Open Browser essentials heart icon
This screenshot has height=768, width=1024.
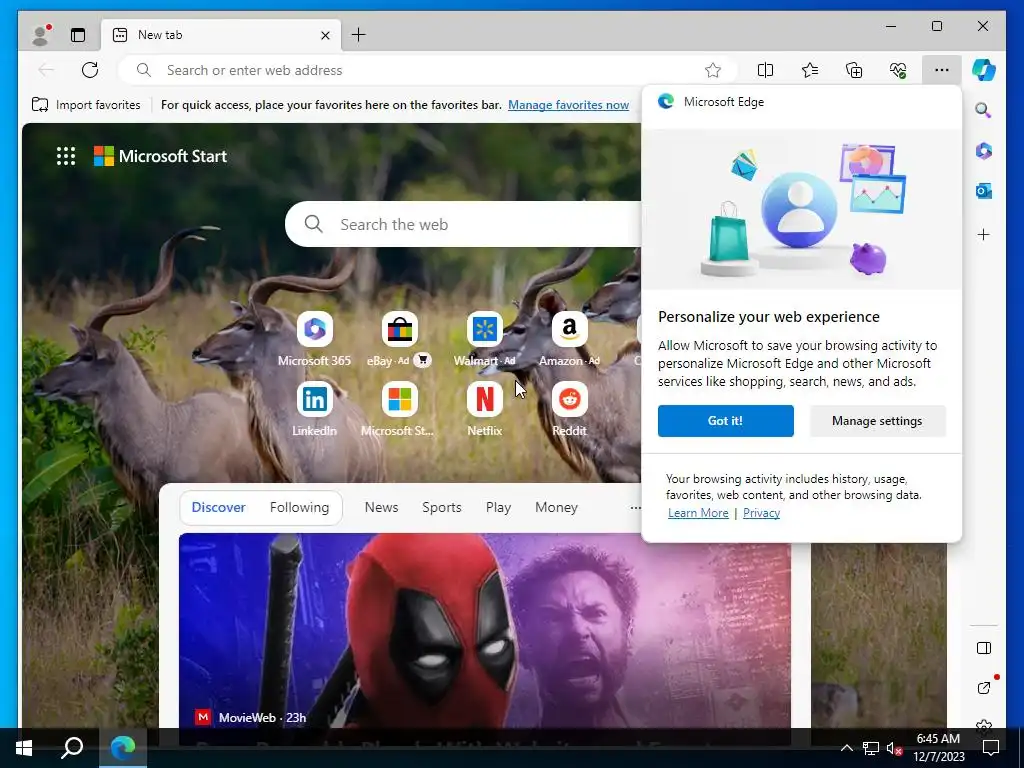tap(898, 70)
